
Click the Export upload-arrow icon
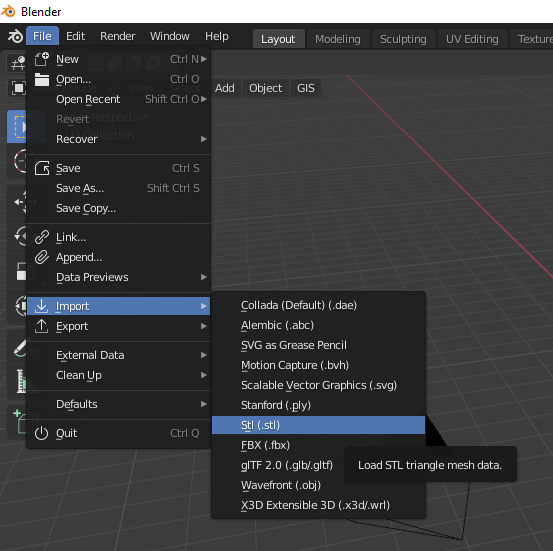pyautogui.click(x=41, y=326)
